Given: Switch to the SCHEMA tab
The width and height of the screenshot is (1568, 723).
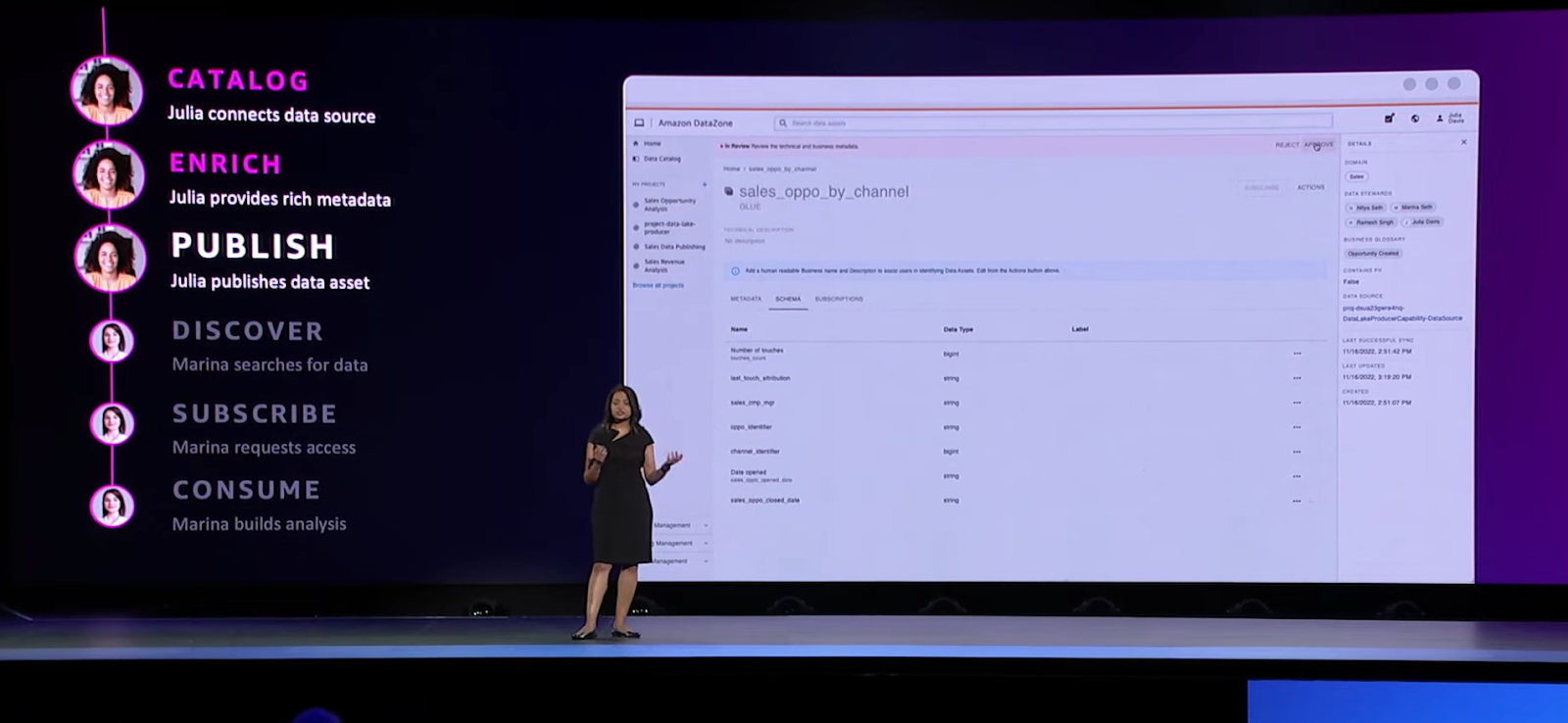Looking at the screenshot, I should (x=788, y=299).
